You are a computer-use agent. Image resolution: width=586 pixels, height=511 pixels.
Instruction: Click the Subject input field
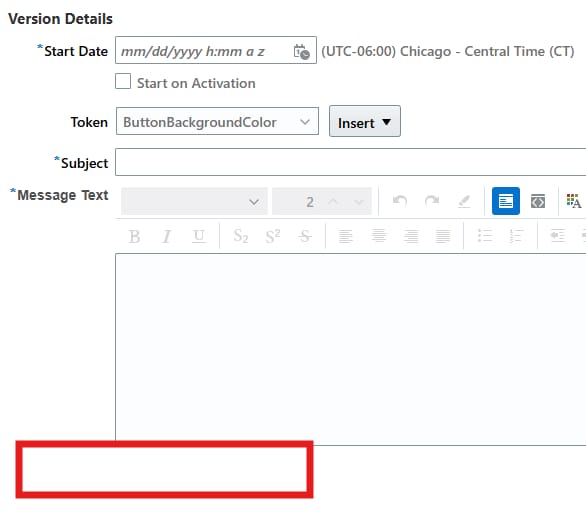coord(351,162)
